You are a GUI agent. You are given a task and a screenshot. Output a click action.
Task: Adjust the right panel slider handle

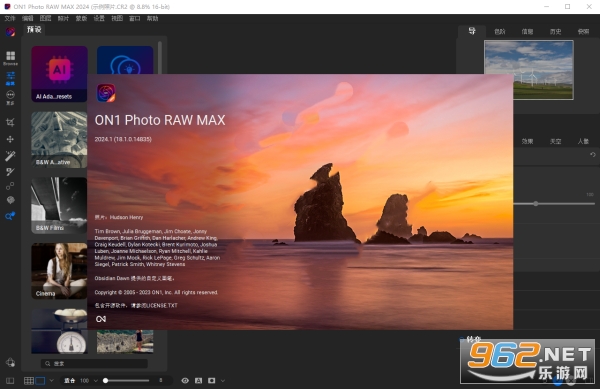pos(536,203)
